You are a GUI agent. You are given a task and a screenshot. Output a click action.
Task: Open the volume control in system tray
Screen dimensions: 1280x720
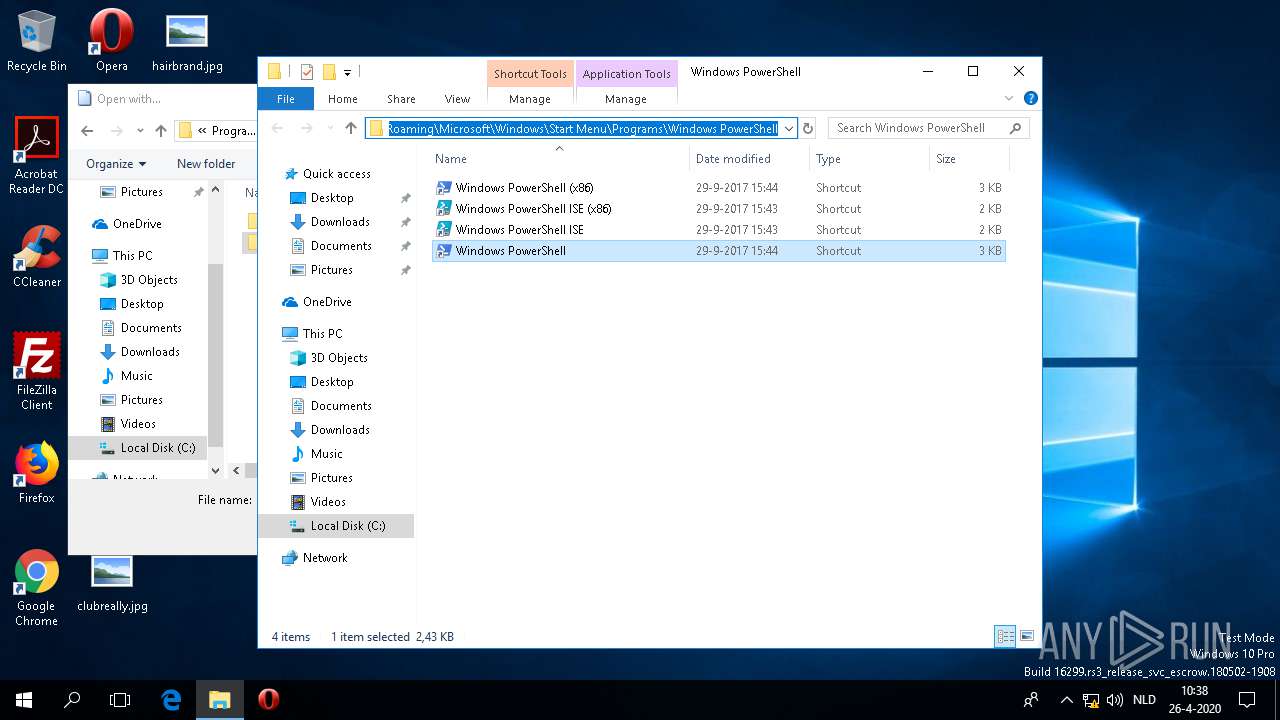pos(1115,700)
